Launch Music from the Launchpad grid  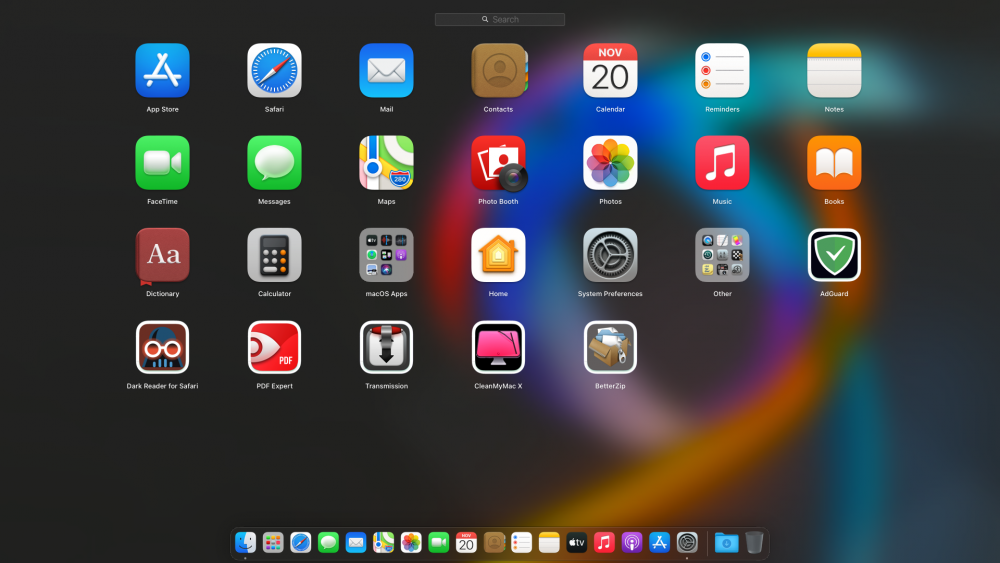(x=722, y=163)
